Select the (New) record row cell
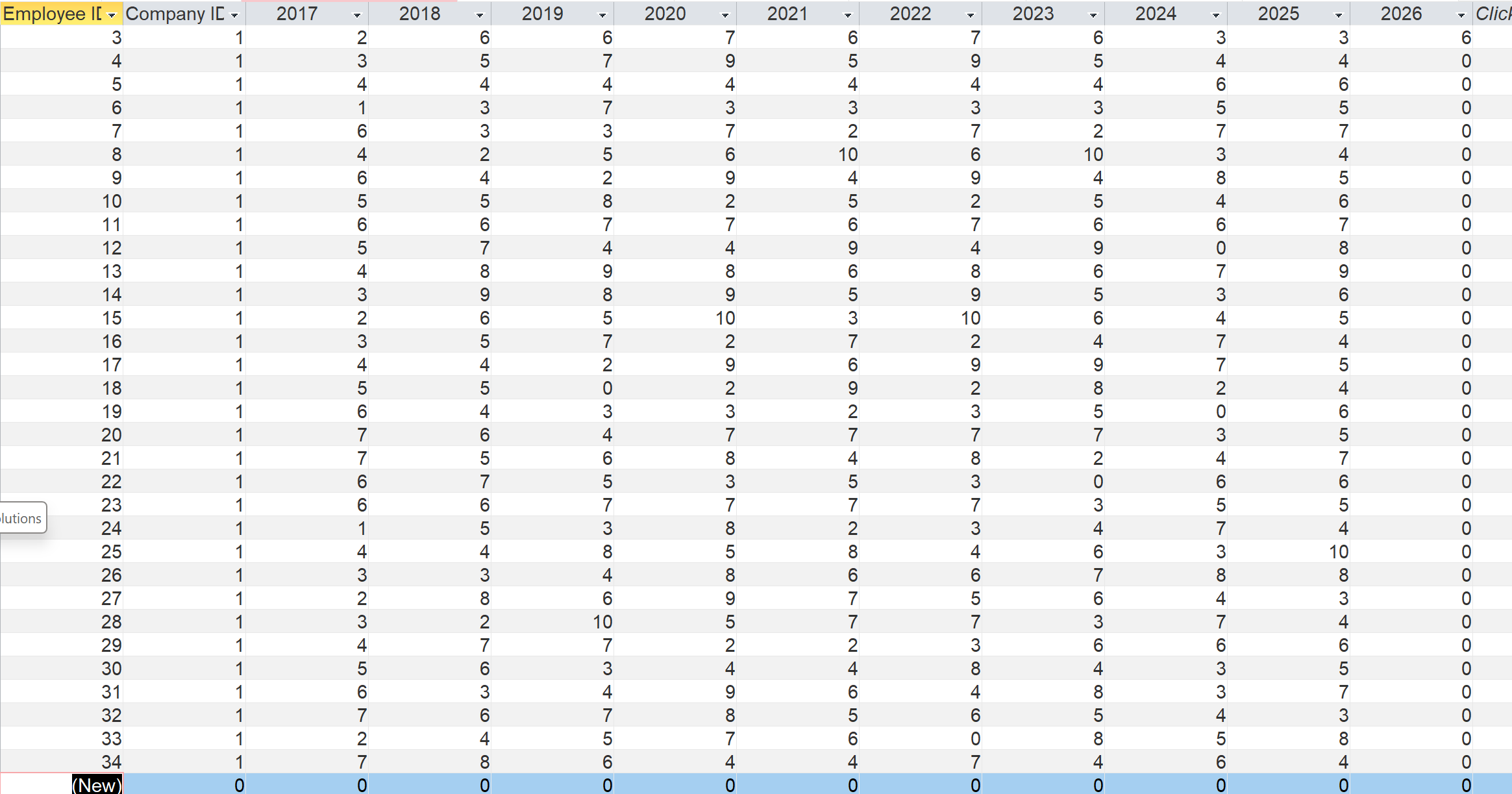This screenshot has width=1512, height=794. coord(96,785)
